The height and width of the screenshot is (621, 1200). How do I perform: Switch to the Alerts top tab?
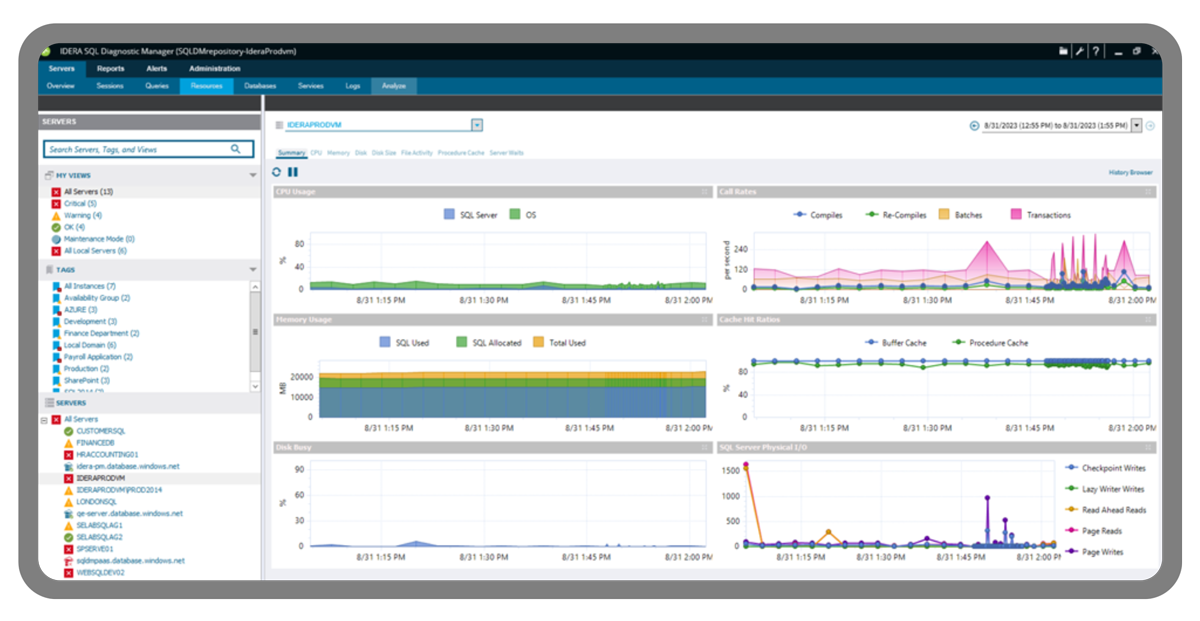[x=157, y=69]
